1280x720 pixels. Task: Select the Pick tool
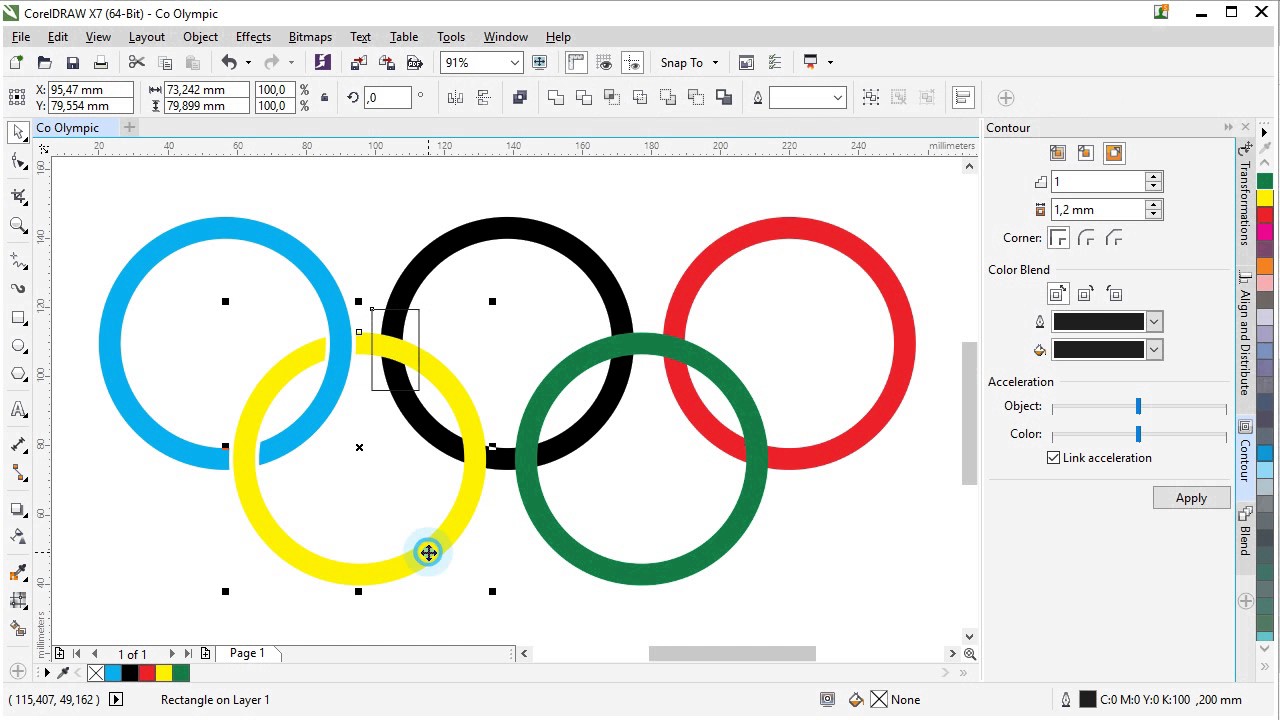click(18, 132)
